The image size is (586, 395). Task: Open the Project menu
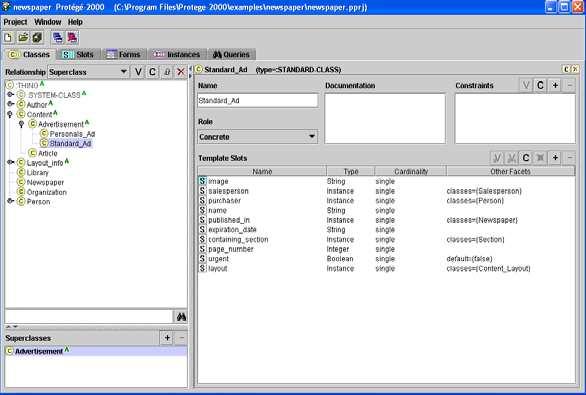click(x=15, y=22)
